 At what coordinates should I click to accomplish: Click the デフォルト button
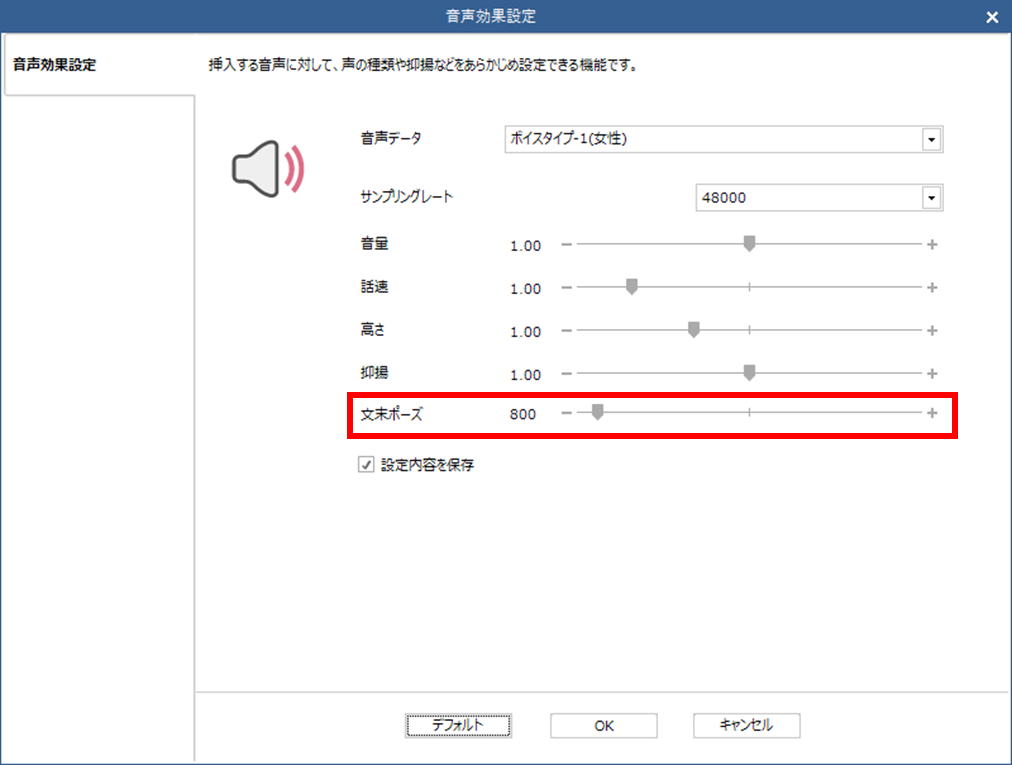458,726
